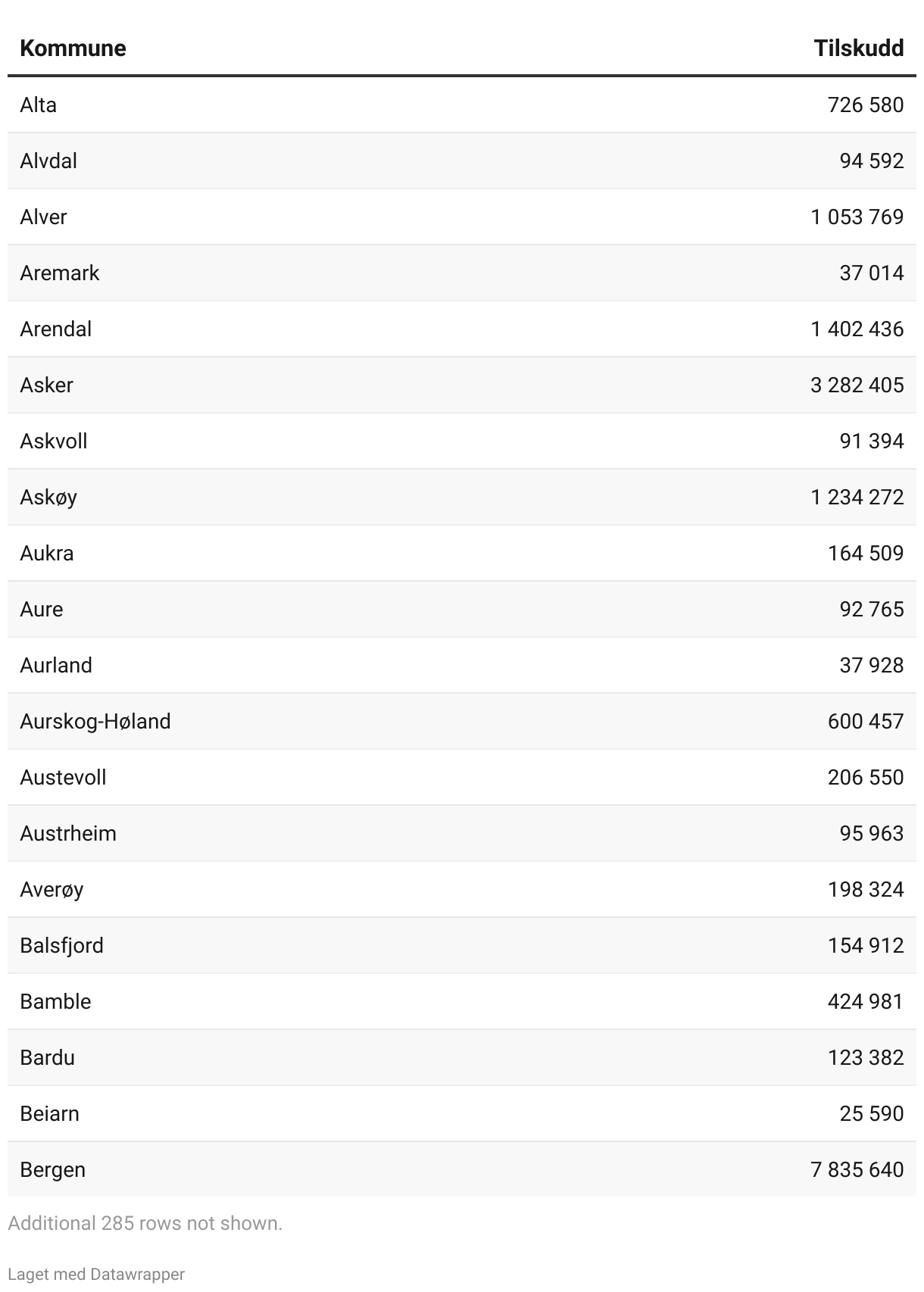The width and height of the screenshot is (924, 1292).
Task: Select the Alta row name
Action: point(39,105)
